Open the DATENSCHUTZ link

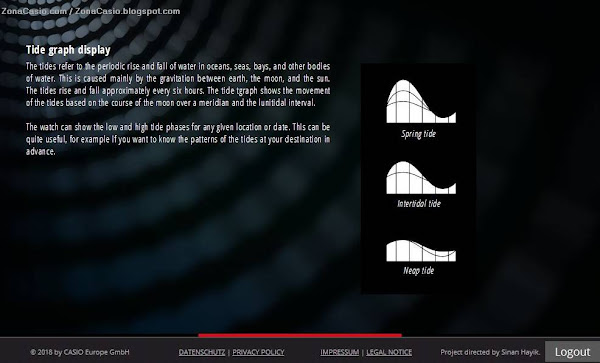(x=202, y=352)
